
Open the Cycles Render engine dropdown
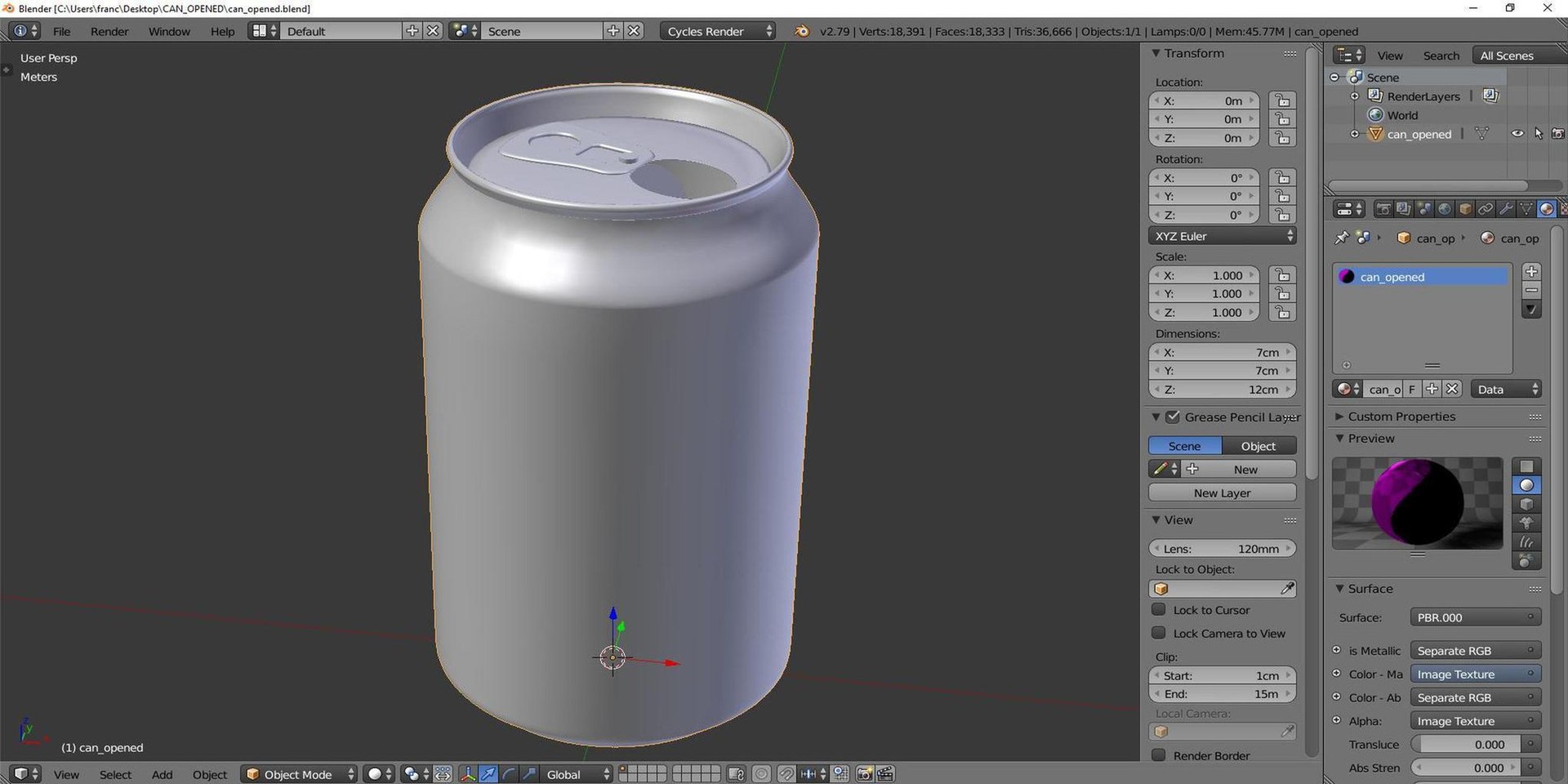(717, 31)
